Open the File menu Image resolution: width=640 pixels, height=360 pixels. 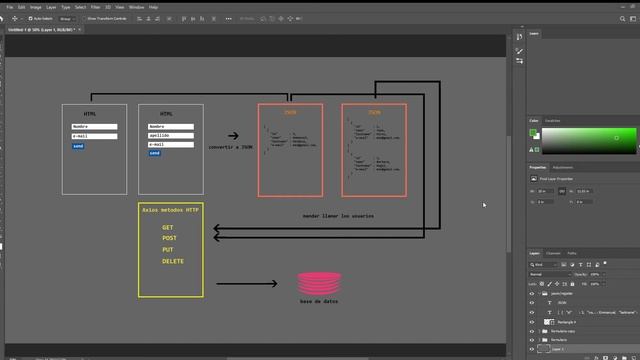(9, 7)
